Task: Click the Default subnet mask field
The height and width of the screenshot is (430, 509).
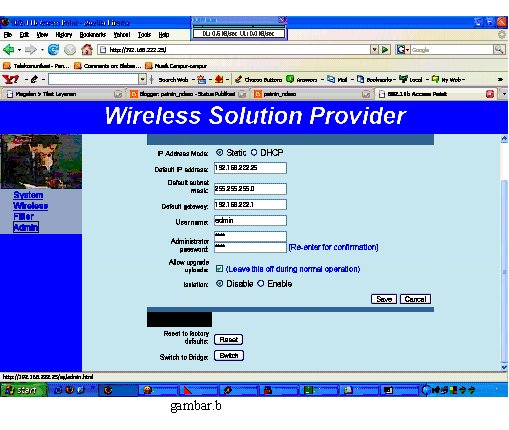Action: coord(250,189)
